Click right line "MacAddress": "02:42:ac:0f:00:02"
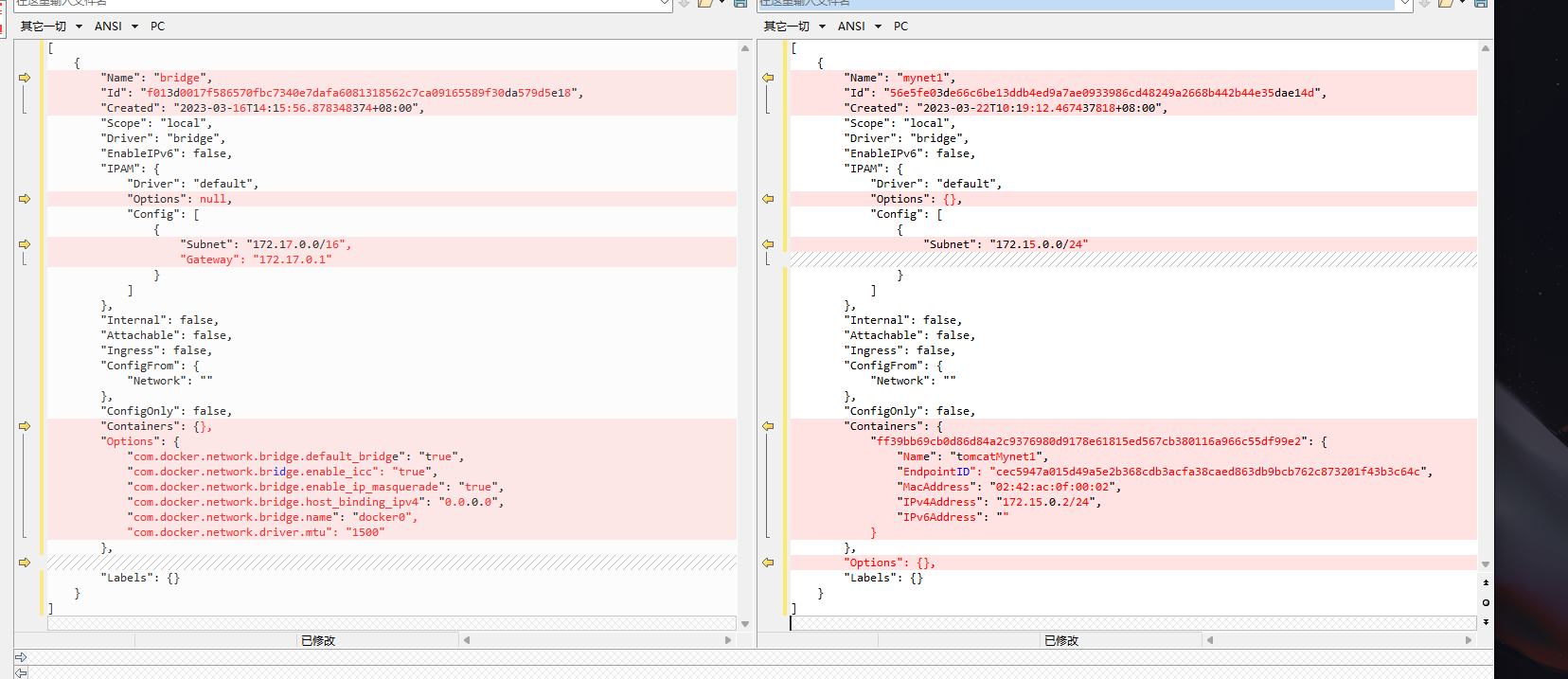Image resolution: width=1568 pixels, height=679 pixels. tap(1009, 487)
